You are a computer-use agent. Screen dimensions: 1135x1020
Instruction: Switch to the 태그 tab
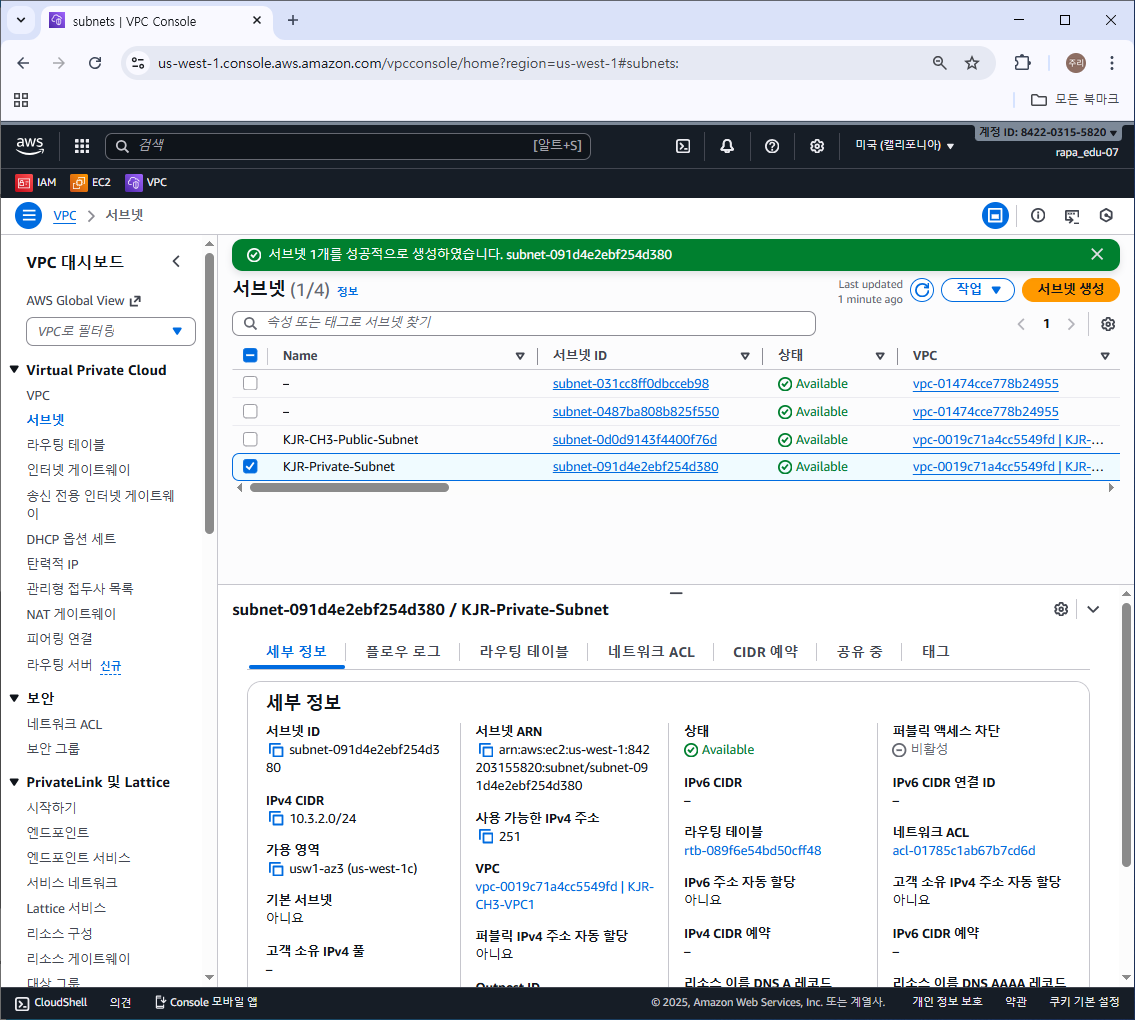tap(935, 652)
